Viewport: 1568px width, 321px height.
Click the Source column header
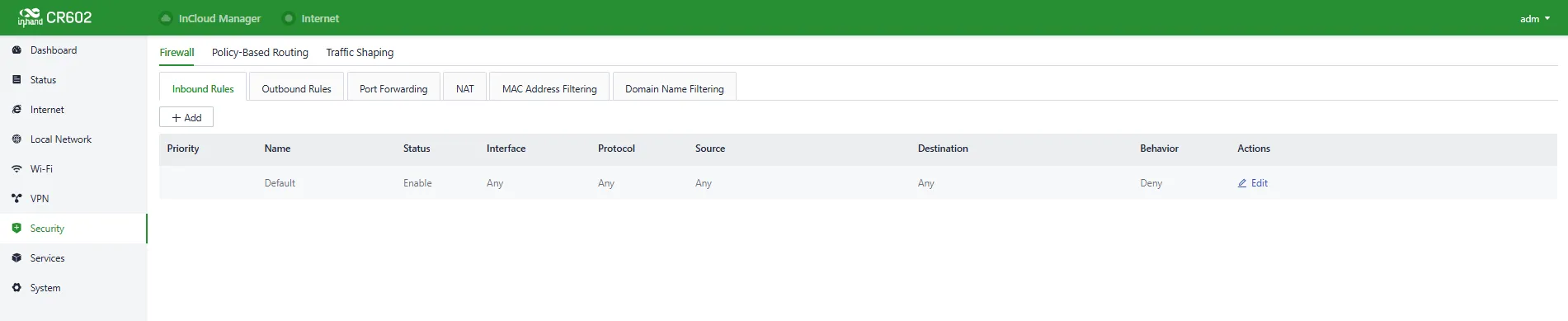pos(710,149)
